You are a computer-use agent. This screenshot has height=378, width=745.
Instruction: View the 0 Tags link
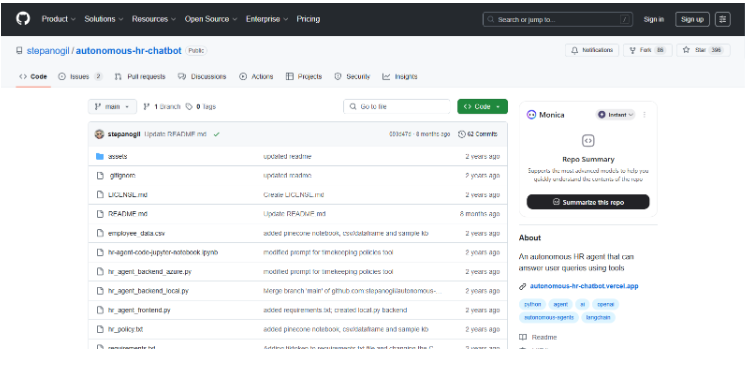(201, 106)
